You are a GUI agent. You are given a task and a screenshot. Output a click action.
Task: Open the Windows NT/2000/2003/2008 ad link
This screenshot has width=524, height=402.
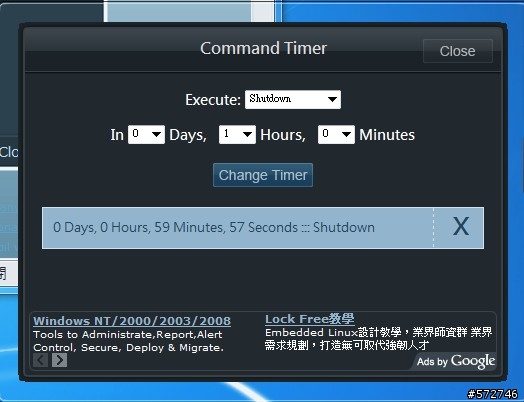click(132, 321)
